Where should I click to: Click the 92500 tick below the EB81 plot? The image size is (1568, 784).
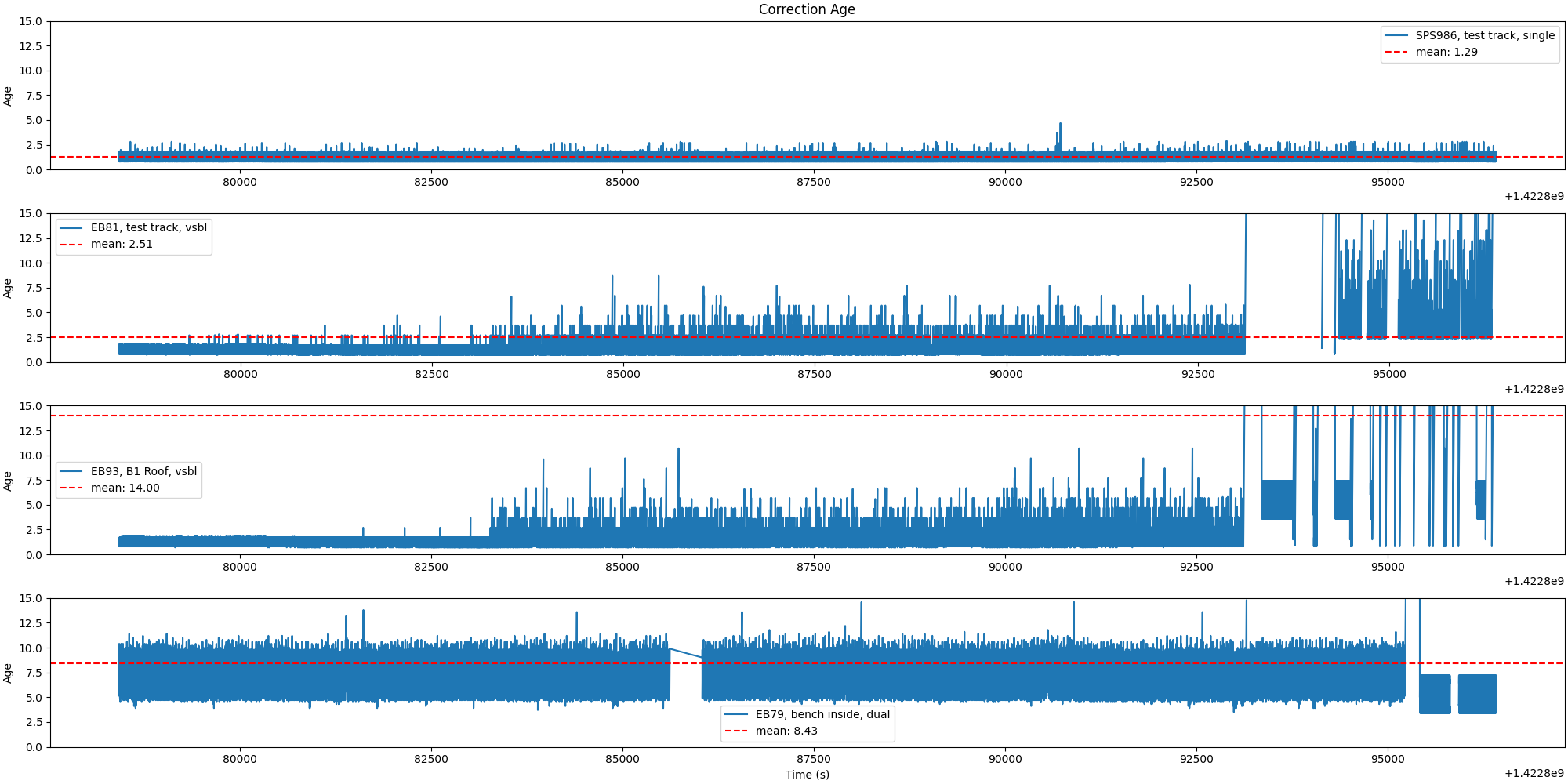pyautogui.click(x=1197, y=374)
